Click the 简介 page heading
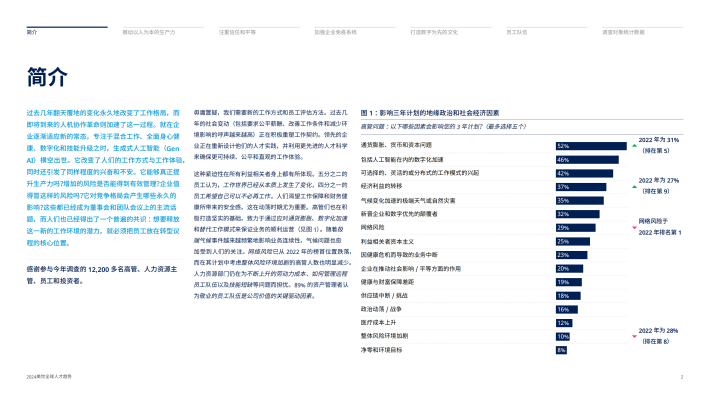Viewport: 710px width, 399px height. [x=47, y=77]
